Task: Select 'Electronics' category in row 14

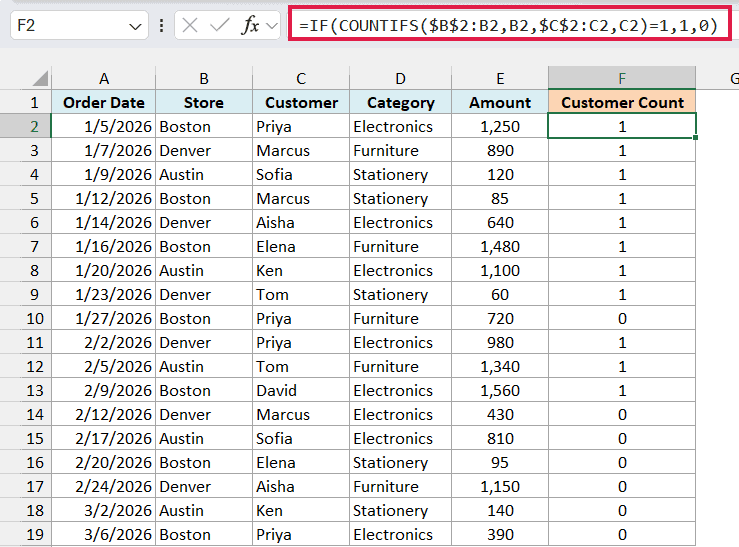Action: click(401, 415)
